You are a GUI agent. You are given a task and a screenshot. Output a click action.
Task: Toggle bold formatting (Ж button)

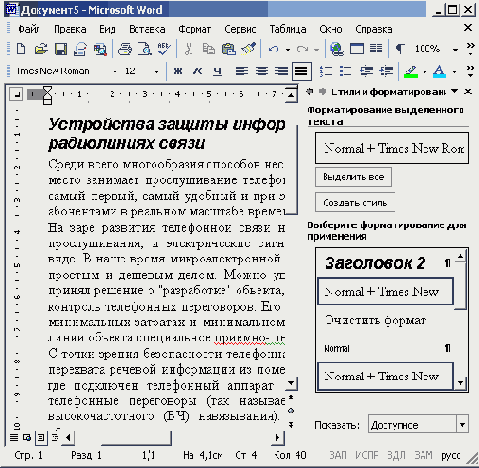click(178, 71)
